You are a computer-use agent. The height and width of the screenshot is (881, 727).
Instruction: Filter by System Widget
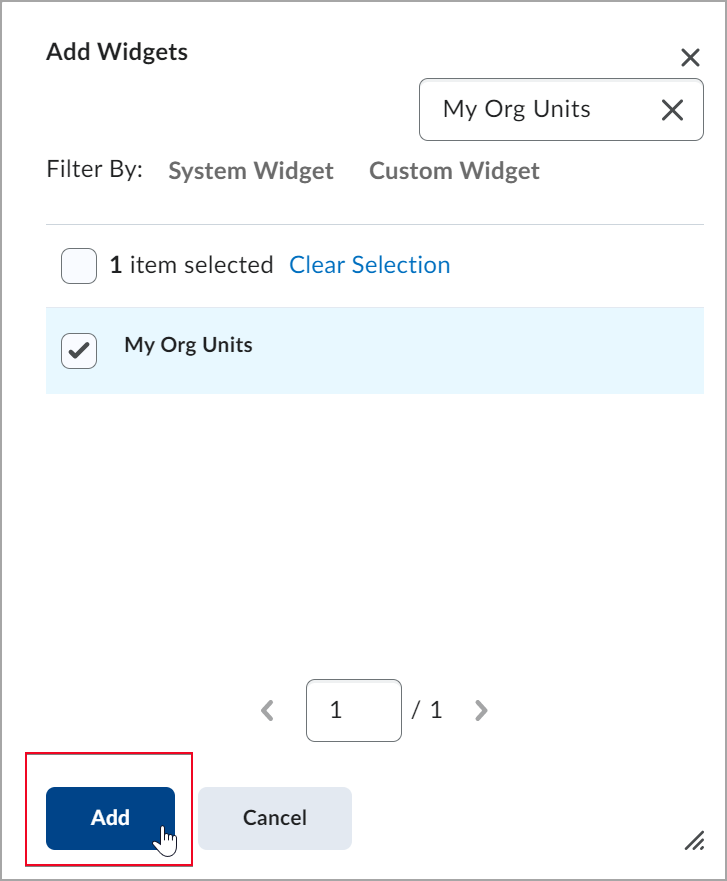[251, 171]
